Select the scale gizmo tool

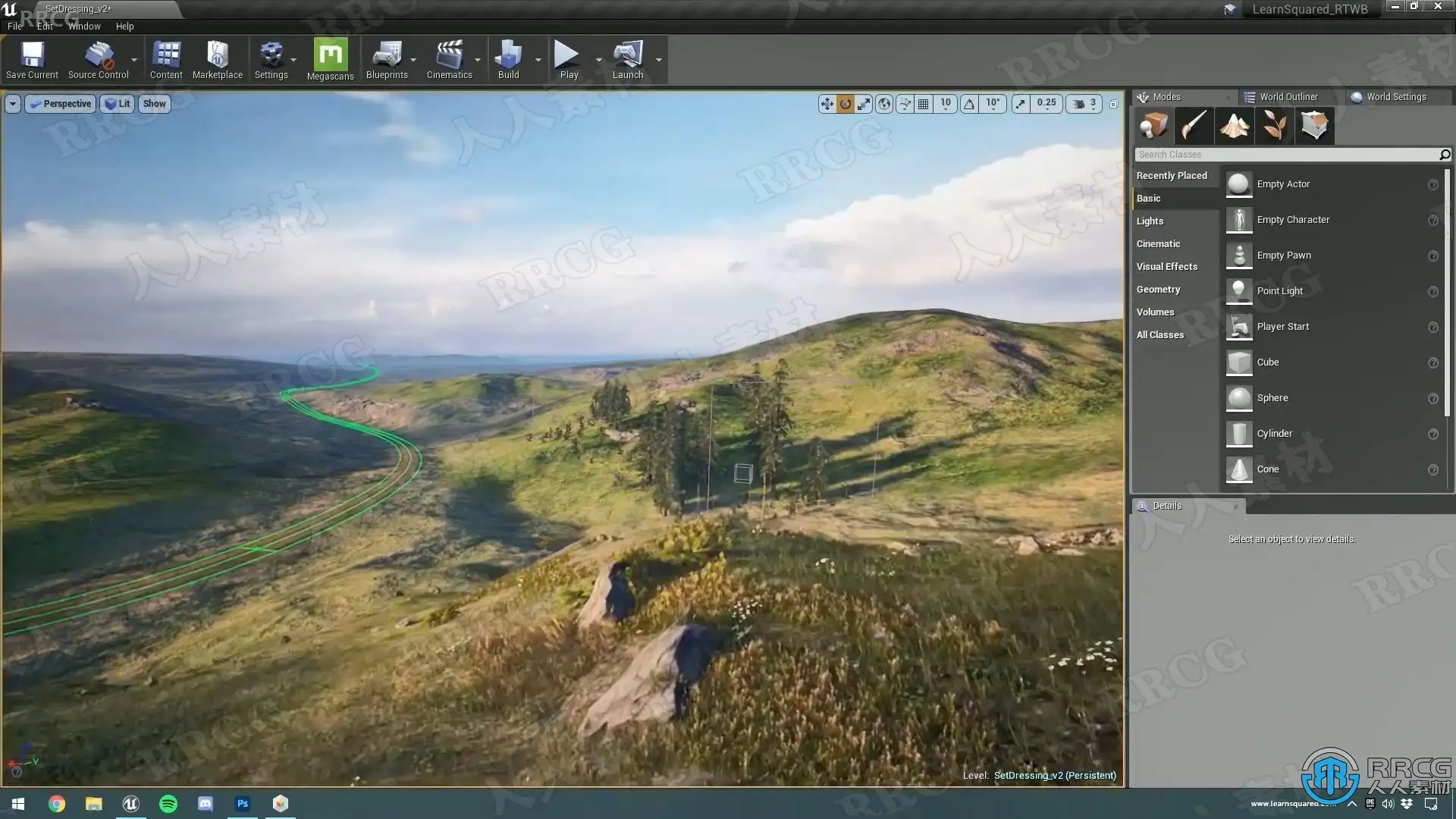[864, 104]
